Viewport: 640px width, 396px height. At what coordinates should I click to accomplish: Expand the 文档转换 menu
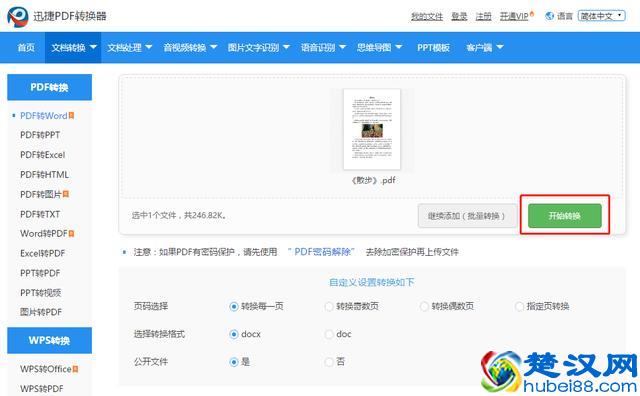[x=73, y=47]
